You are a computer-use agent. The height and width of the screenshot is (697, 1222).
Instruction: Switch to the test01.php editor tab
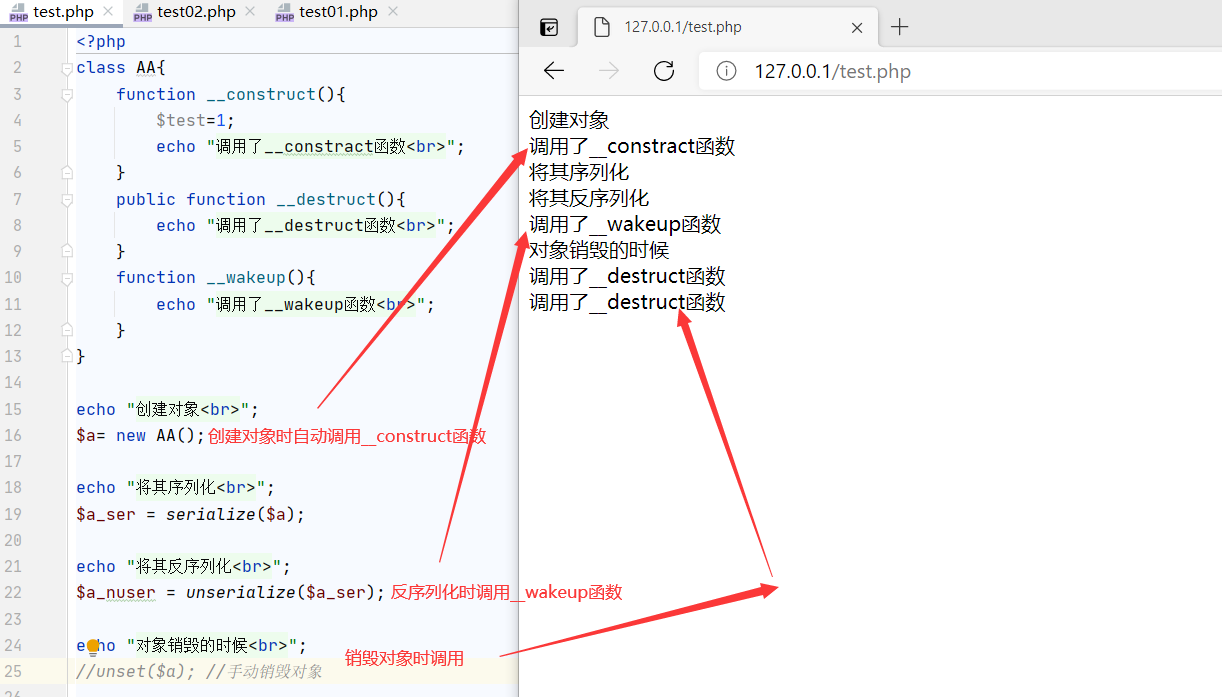tap(338, 12)
